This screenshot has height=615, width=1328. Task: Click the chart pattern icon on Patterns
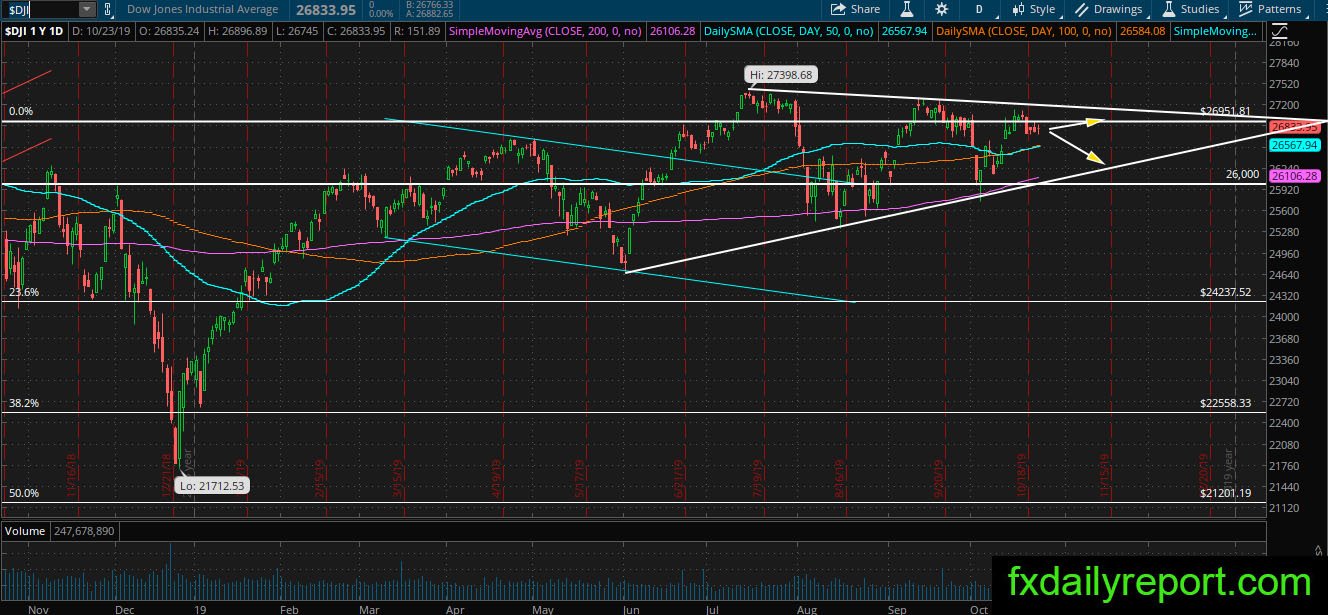point(1245,9)
